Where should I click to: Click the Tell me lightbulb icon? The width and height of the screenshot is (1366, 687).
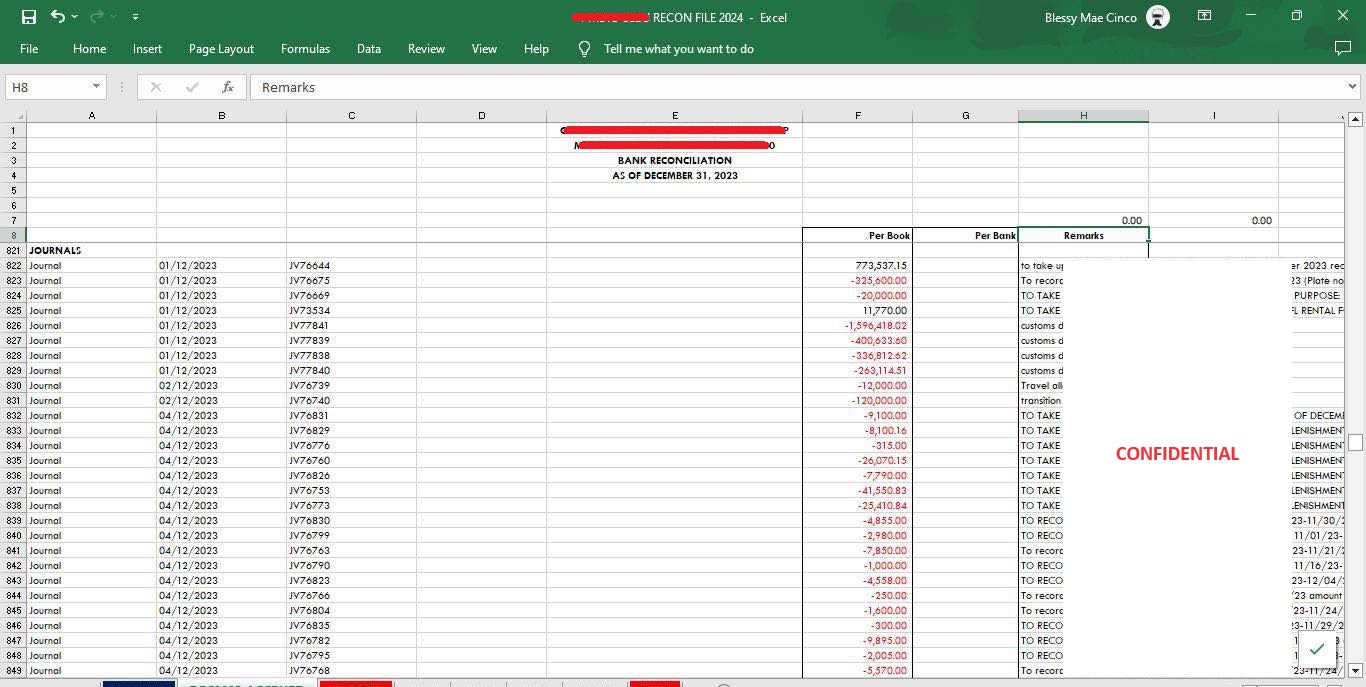584,48
